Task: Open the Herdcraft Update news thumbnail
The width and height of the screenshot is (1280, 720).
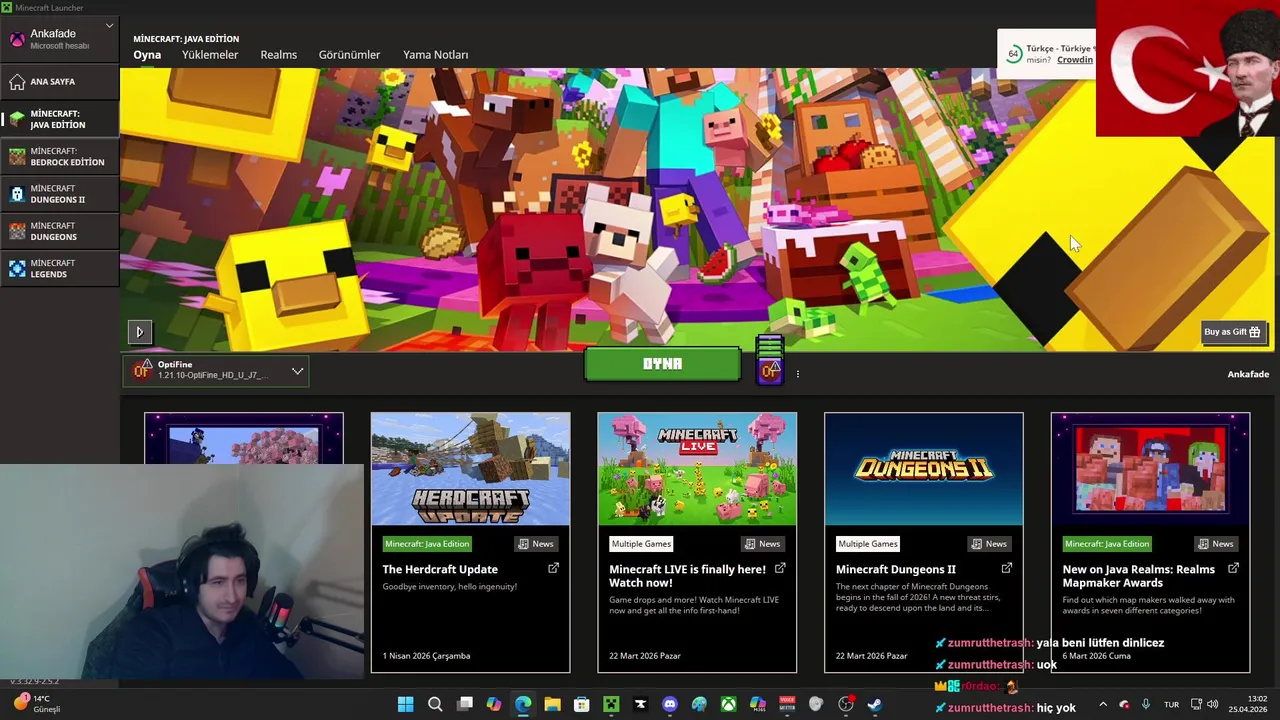Action: [470, 469]
